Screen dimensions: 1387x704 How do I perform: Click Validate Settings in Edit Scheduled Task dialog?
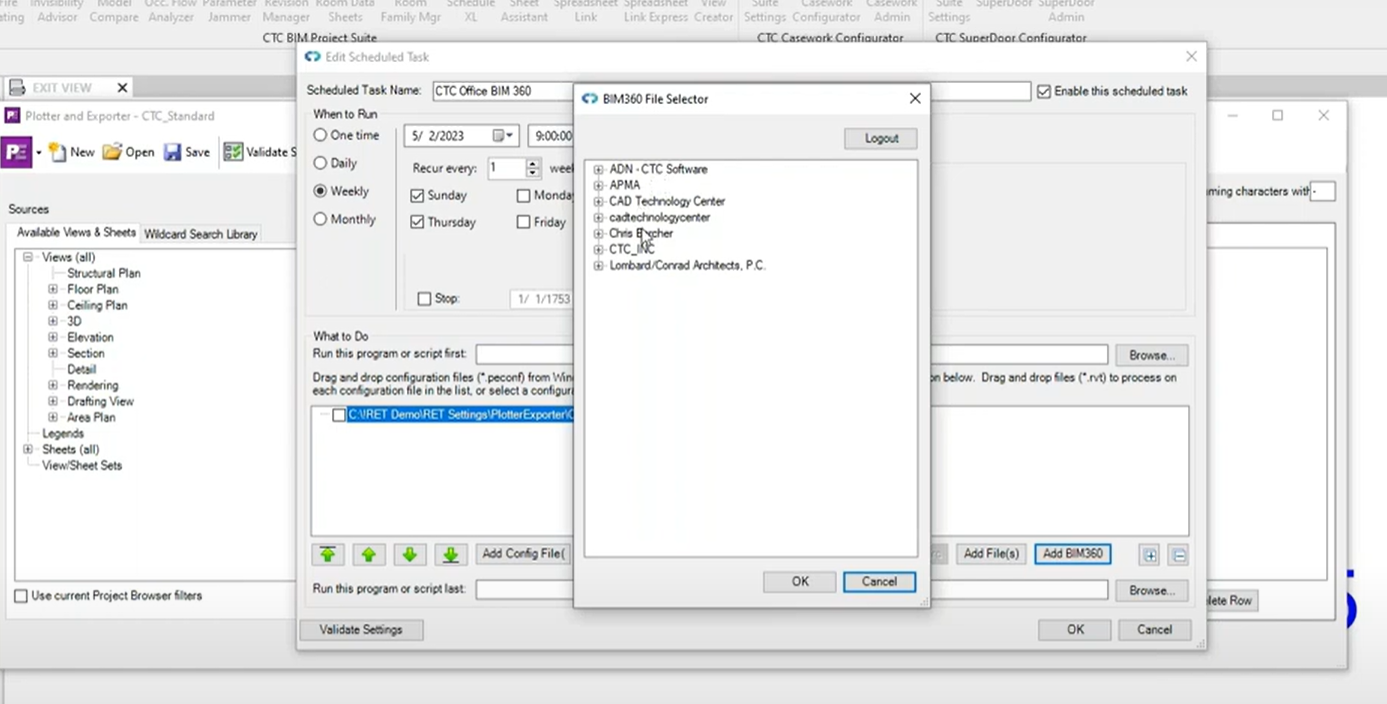(361, 630)
